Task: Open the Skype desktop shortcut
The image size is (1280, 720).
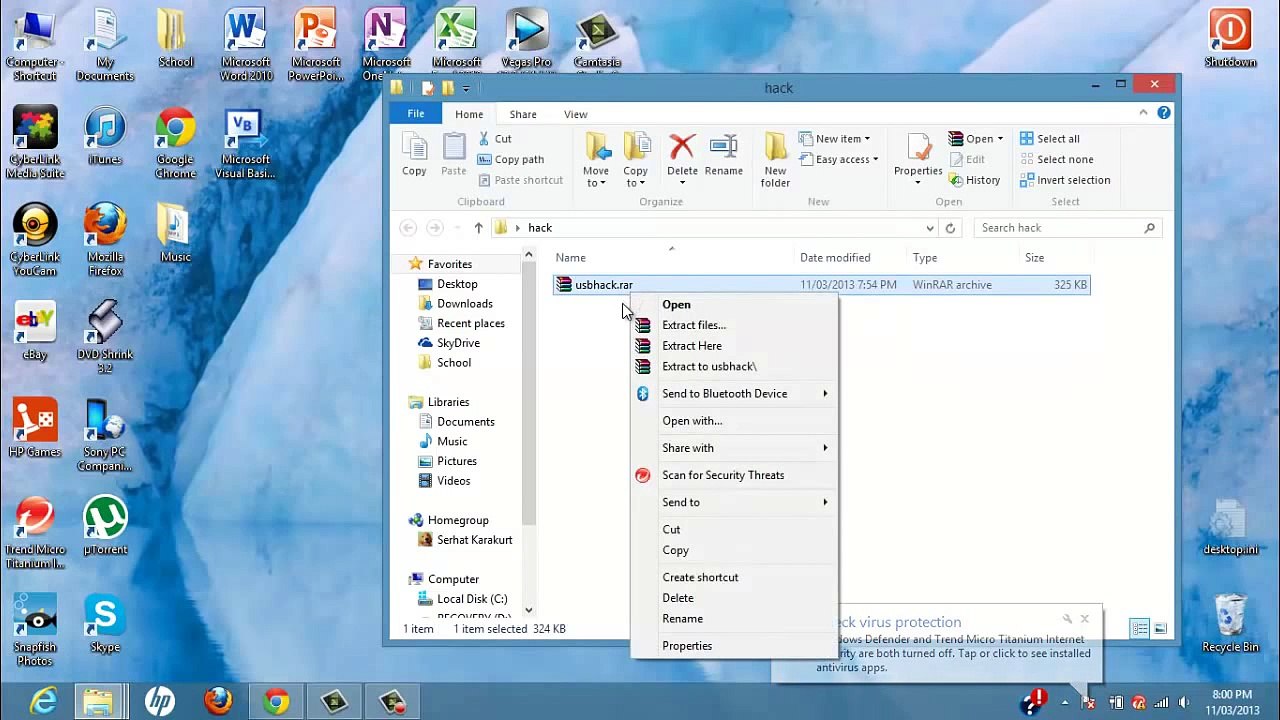Action: pyautogui.click(x=105, y=623)
